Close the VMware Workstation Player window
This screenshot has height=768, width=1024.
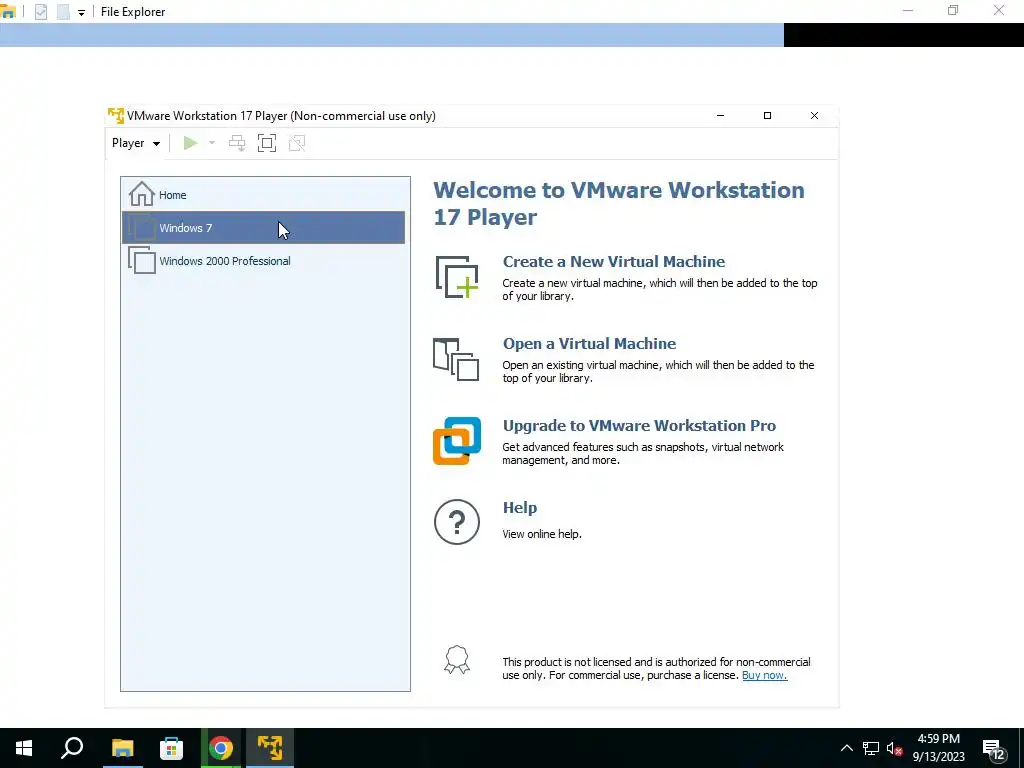click(x=814, y=116)
